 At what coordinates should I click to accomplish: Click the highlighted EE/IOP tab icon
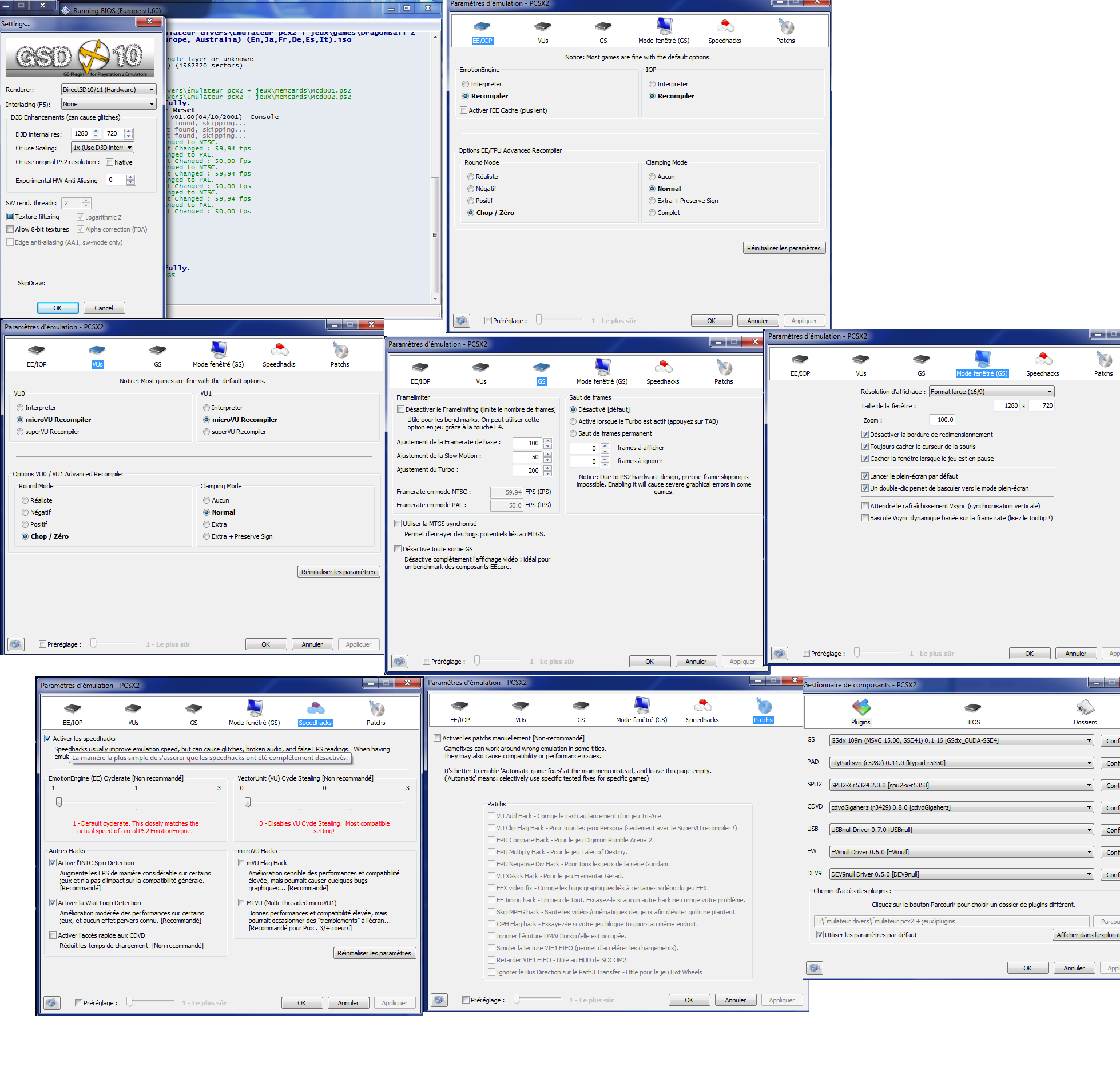pyautogui.click(x=482, y=27)
